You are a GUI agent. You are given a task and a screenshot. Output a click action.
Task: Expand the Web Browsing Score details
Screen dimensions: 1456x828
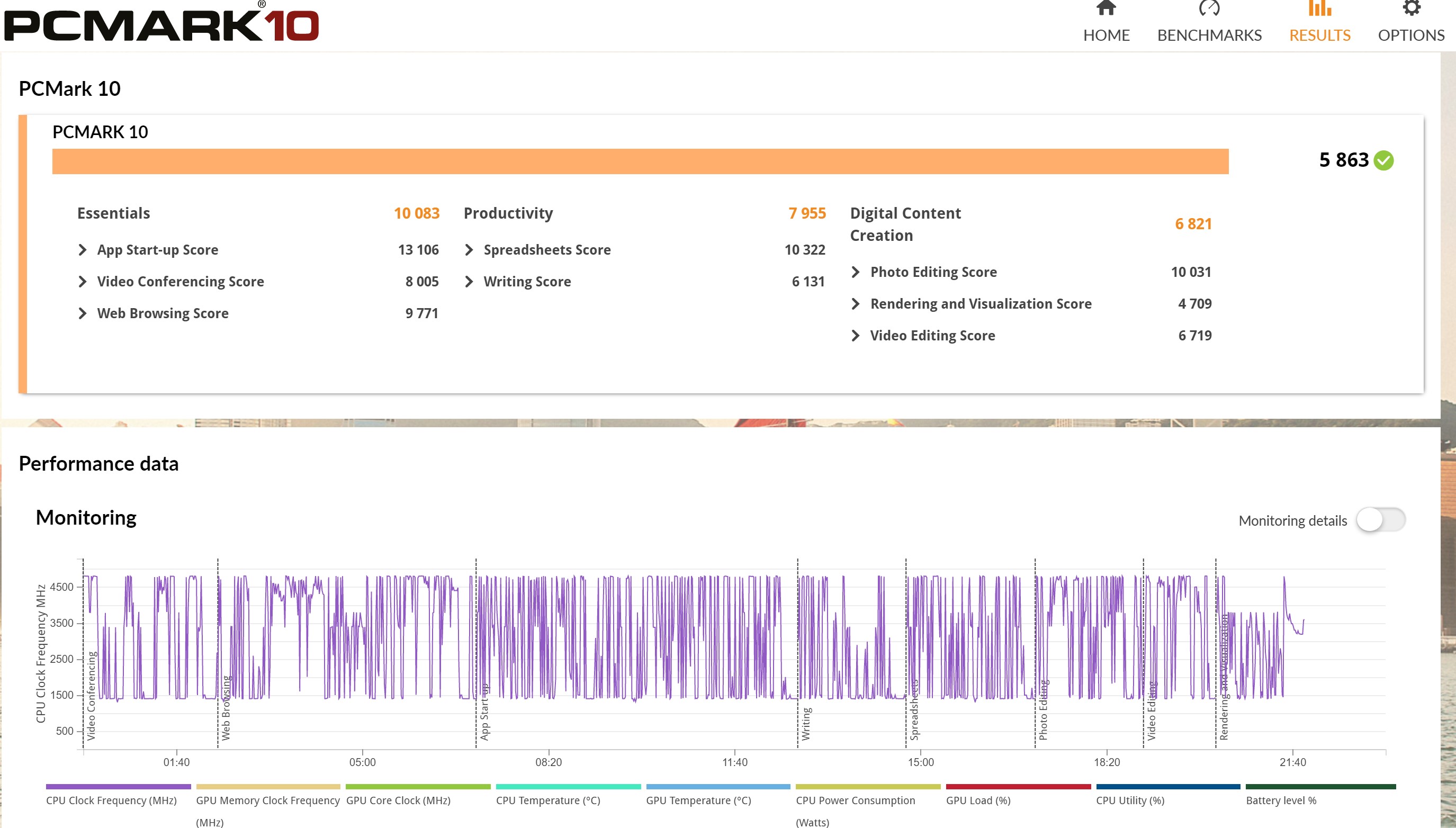pos(83,313)
